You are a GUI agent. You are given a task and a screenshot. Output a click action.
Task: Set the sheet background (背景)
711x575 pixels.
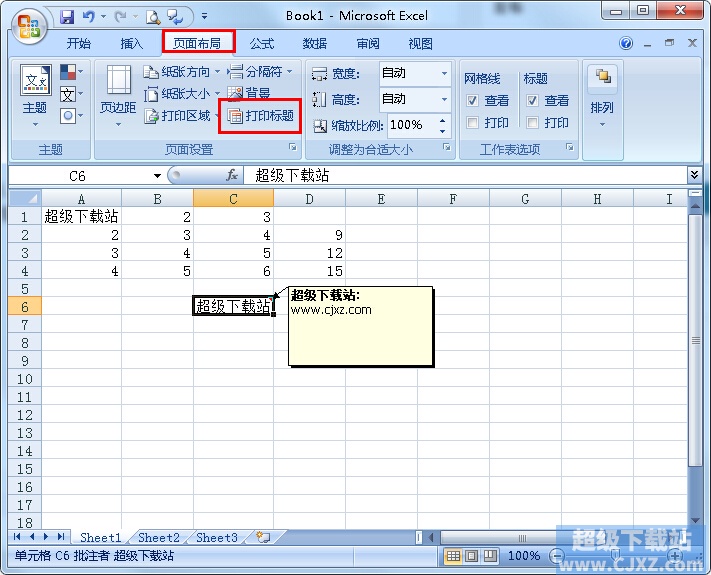(x=248, y=93)
